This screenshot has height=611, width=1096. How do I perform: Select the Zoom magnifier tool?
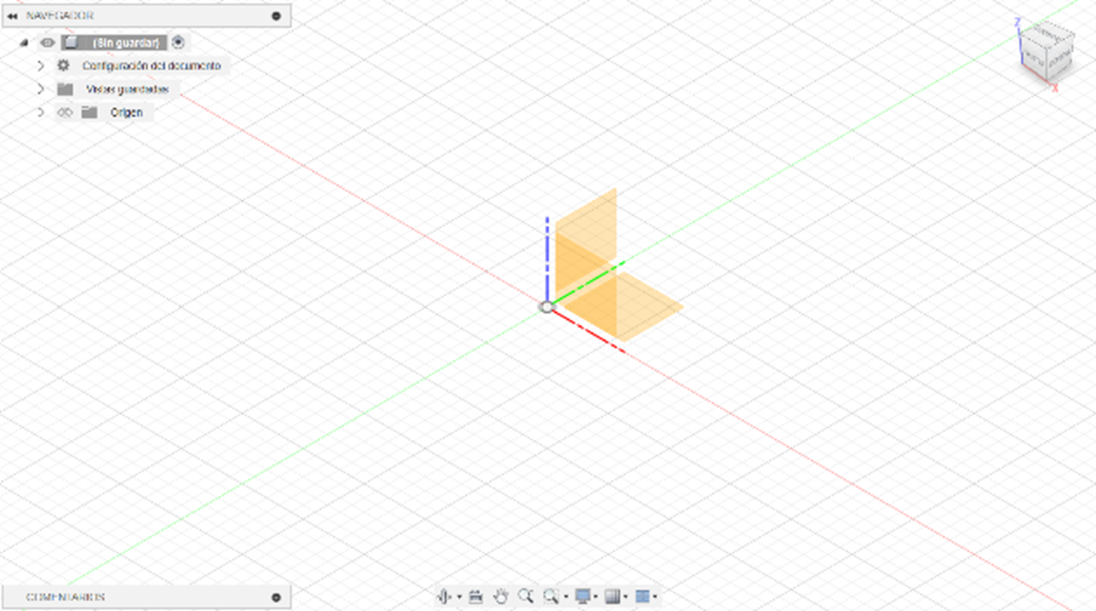tap(526, 596)
